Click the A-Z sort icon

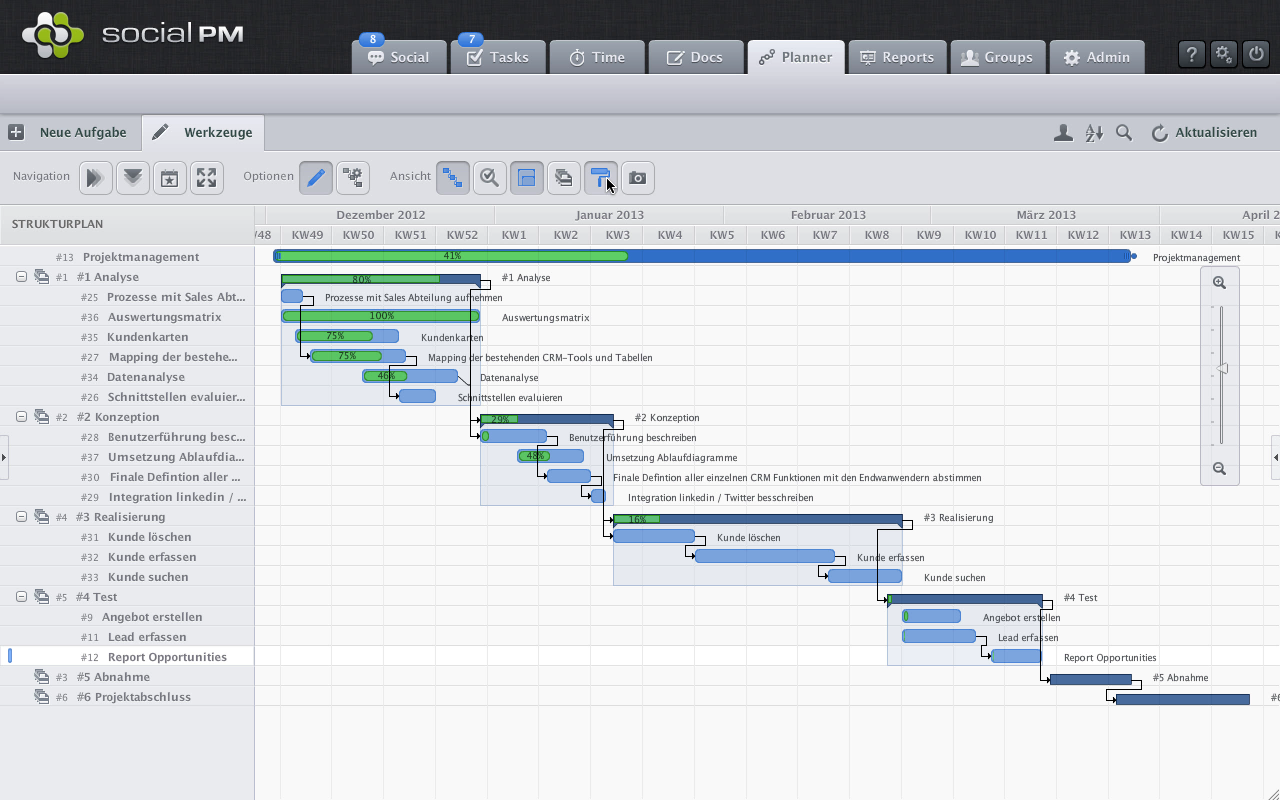tap(1094, 133)
